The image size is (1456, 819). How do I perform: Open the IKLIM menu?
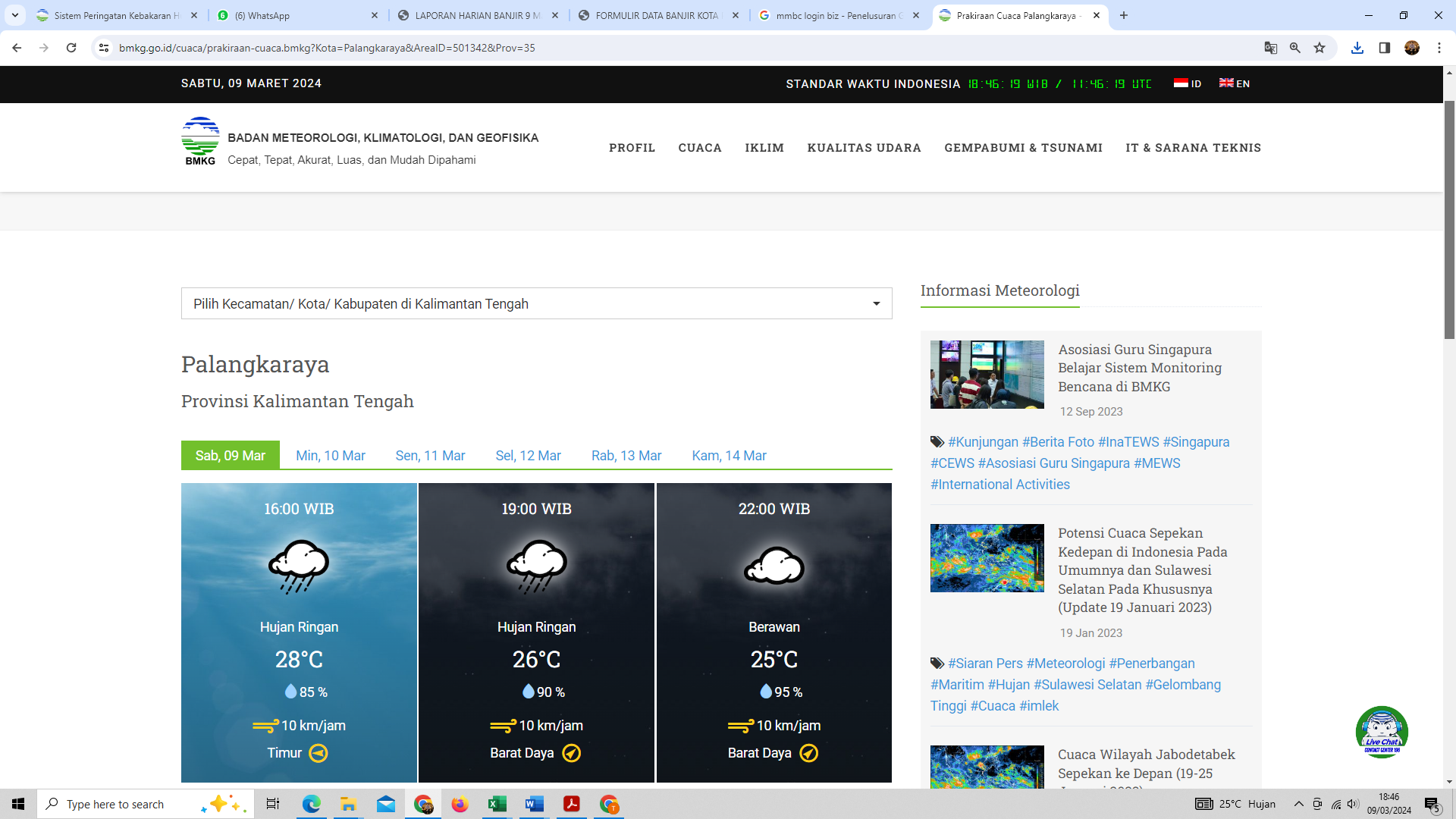coord(764,148)
